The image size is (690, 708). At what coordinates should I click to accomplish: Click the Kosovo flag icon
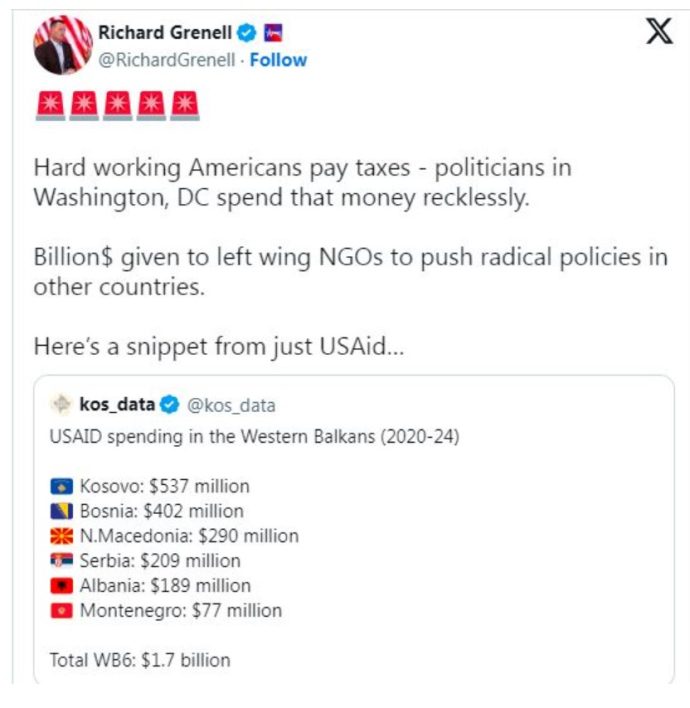tap(61, 487)
